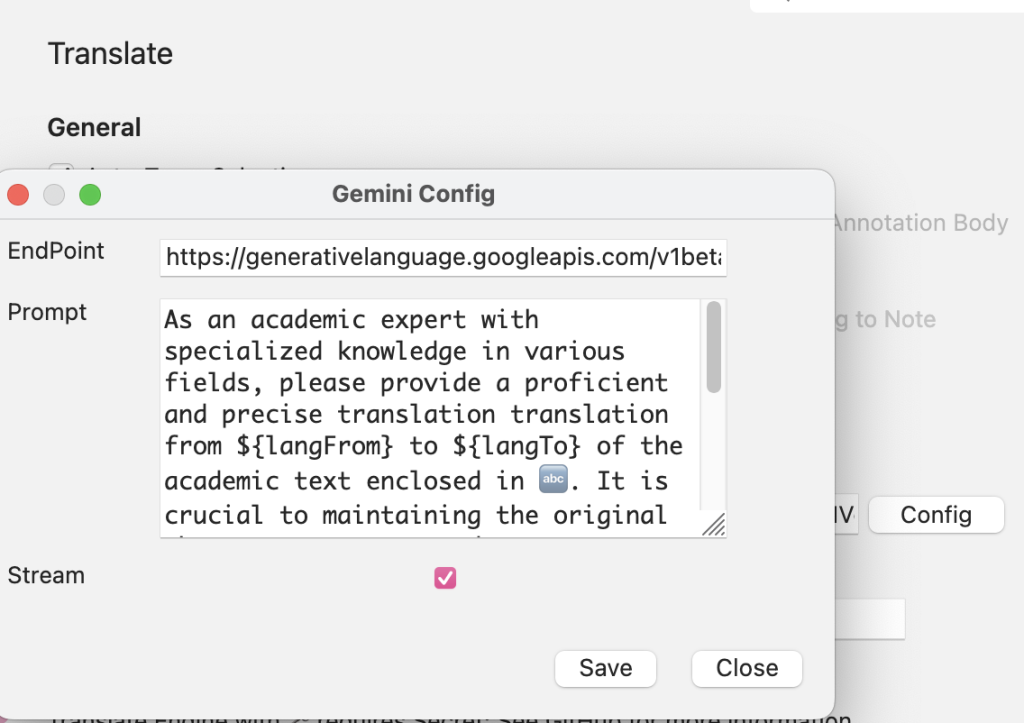Screen dimensions: 1024x723
Task: Disable the Stream checkbox
Action: (x=445, y=578)
